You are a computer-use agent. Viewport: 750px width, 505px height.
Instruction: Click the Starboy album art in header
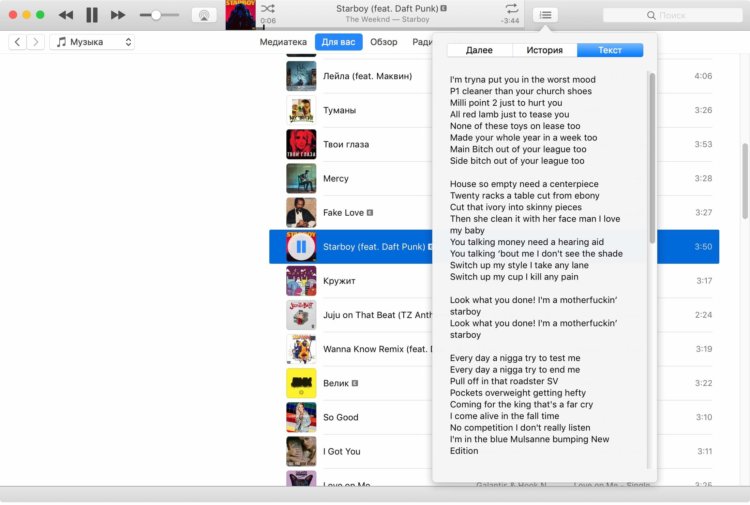tap(240, 15)
